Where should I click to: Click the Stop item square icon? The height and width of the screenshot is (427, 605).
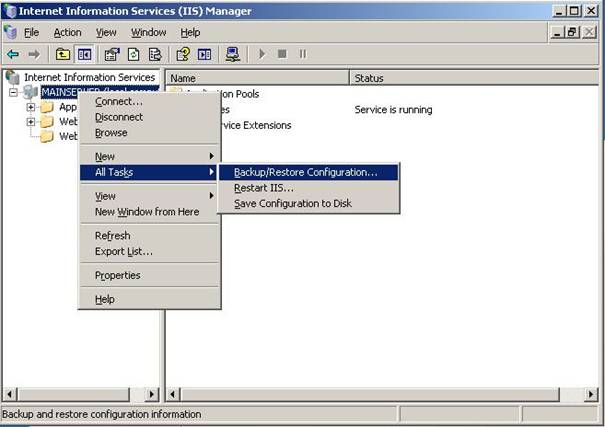pos(282,54)
